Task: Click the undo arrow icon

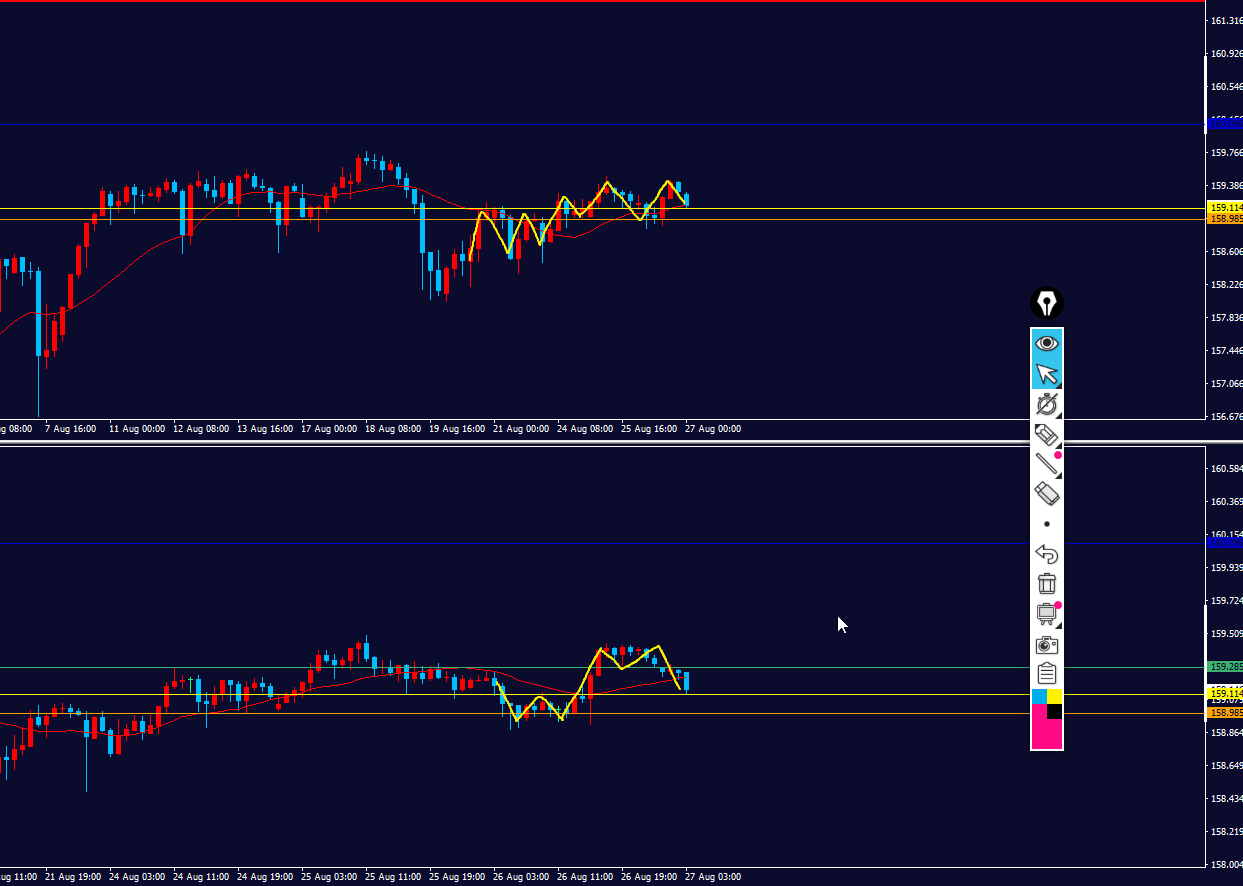Action: pyautogui.click(x=1047, y=554)
